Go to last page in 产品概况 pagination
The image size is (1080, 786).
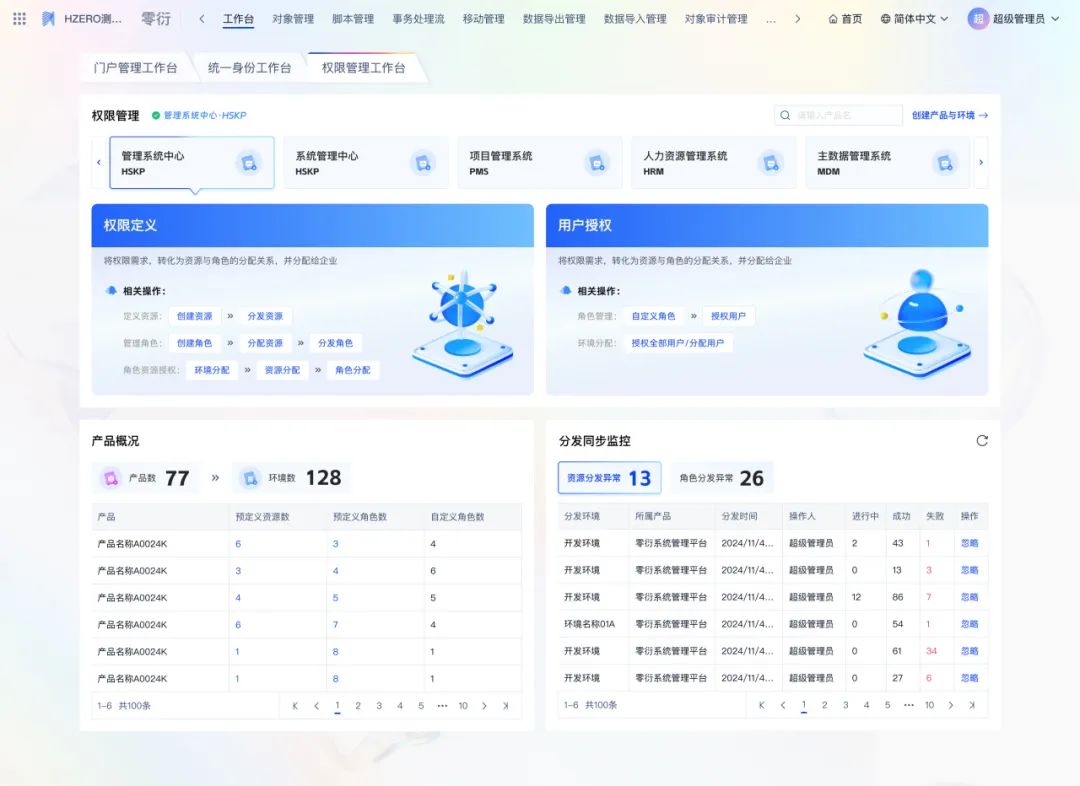click(506, 706)
